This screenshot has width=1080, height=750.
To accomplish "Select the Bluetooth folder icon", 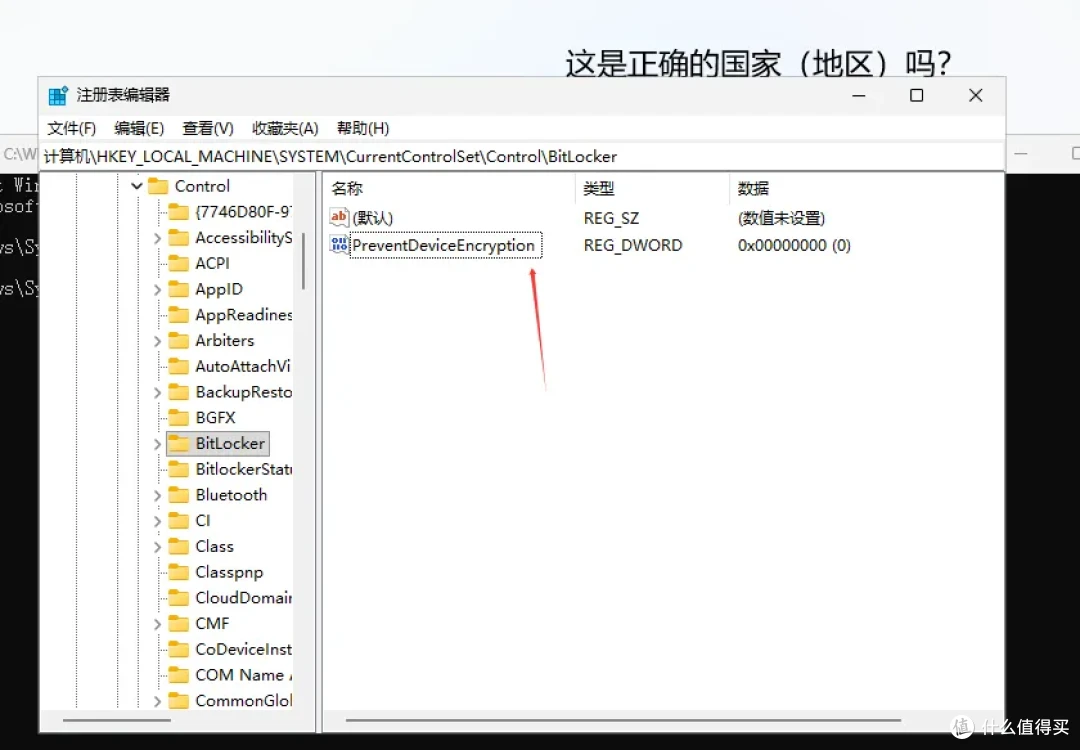I will point(178,495).
